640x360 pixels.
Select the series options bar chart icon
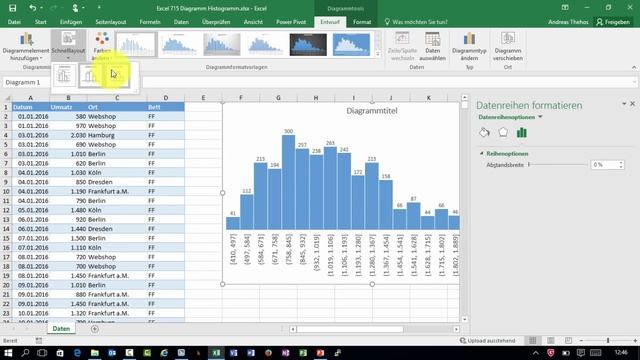(x=522, y=132)
